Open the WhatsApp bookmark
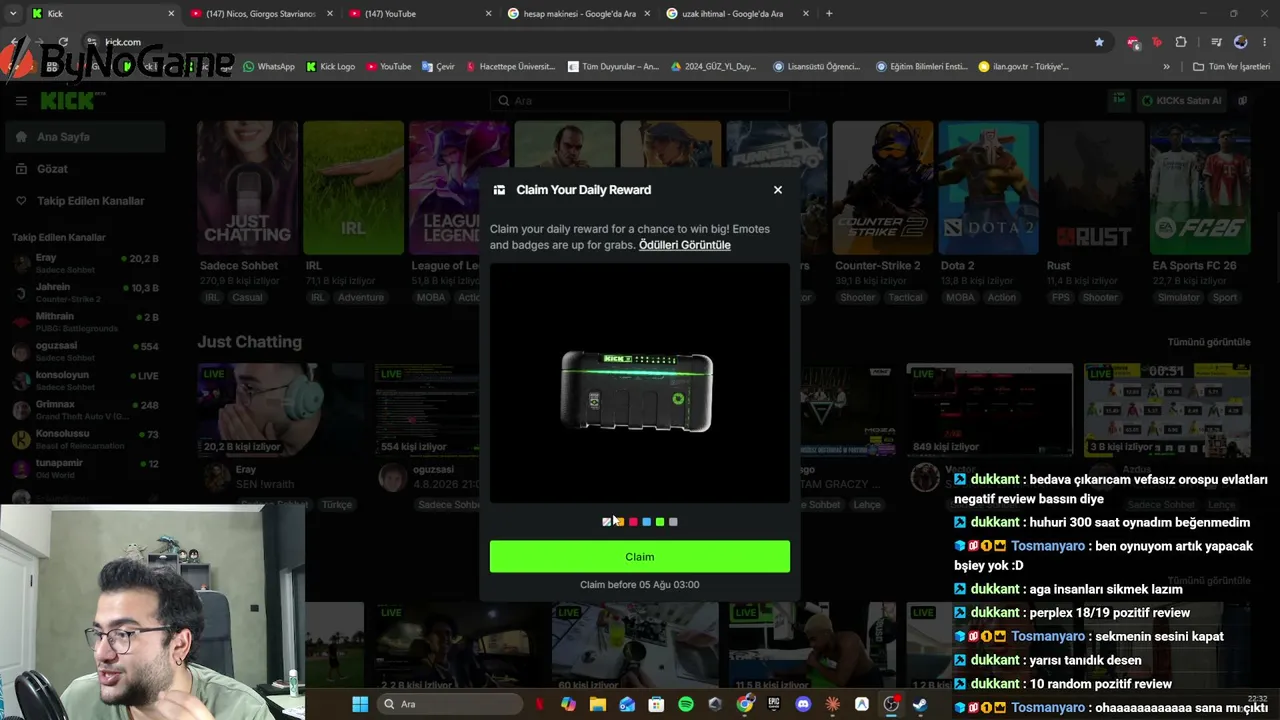This screenshot has width=1280, height=720. [x=269, y=67]
